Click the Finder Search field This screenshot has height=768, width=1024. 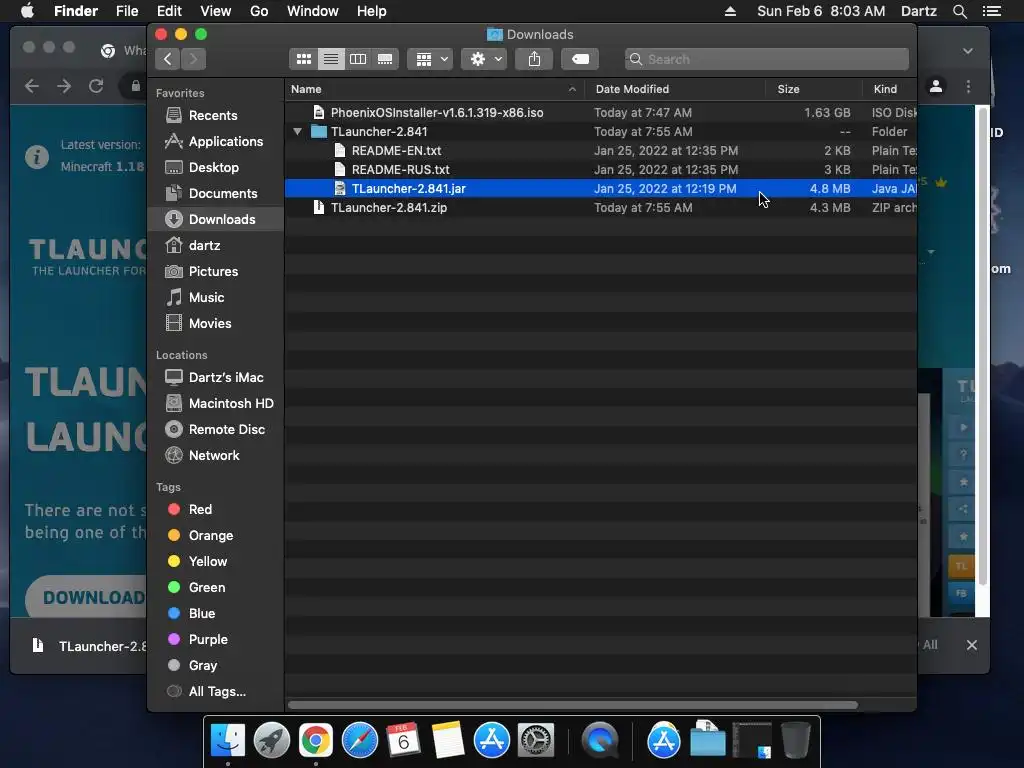767,59
